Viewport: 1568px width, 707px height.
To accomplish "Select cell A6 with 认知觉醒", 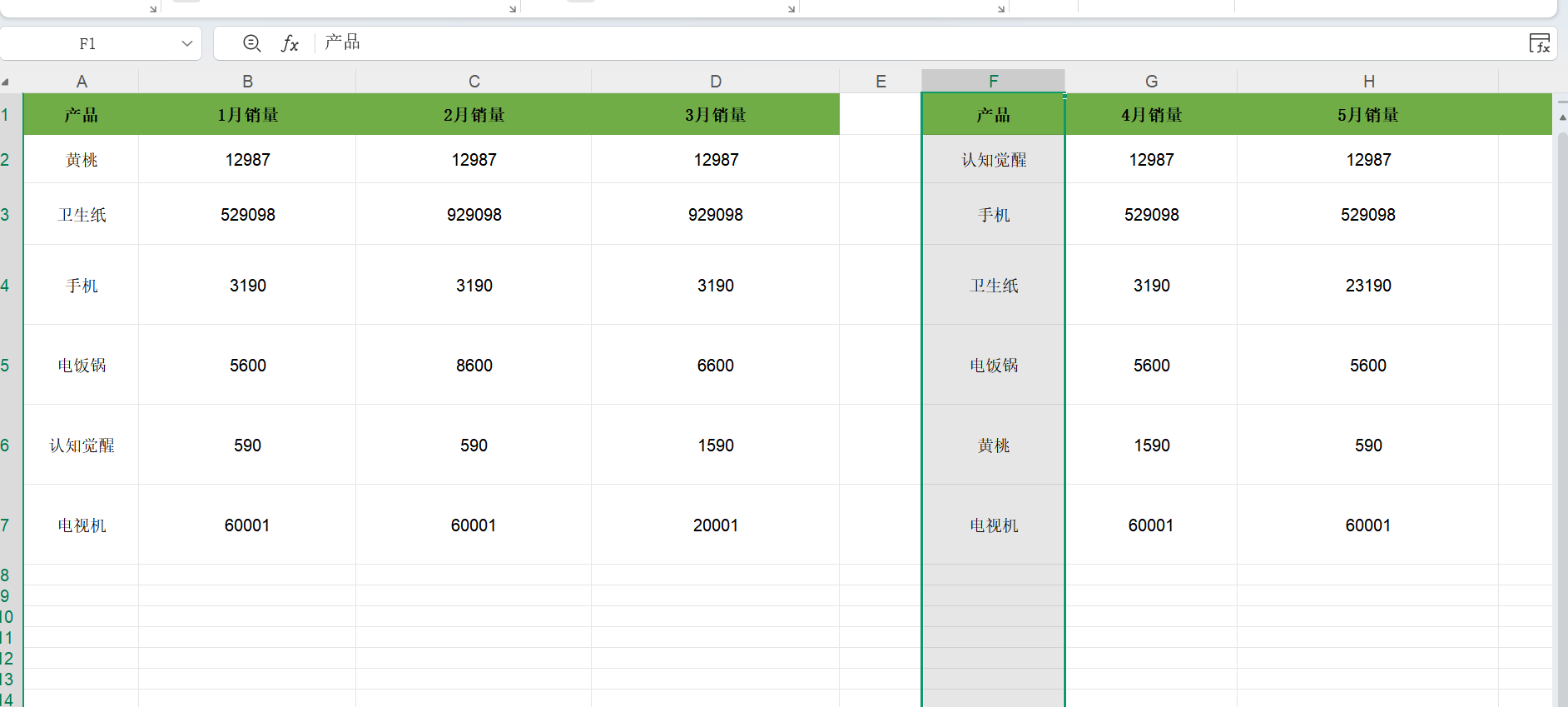I will [x=82, y=445].
